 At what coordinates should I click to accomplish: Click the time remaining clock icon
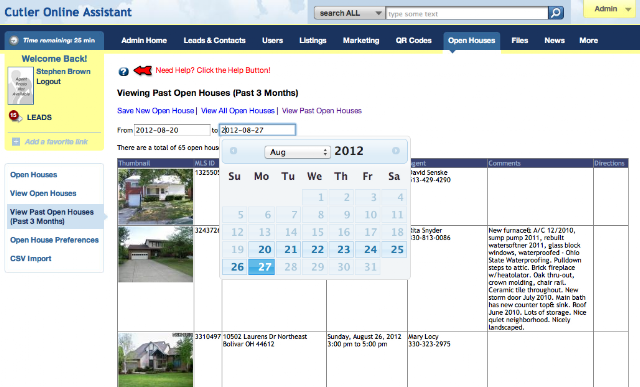pyautogui.click(x=14, y=40)
